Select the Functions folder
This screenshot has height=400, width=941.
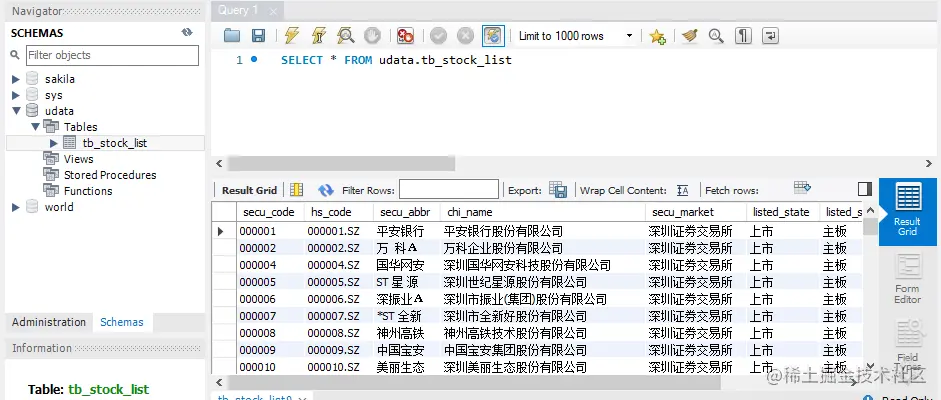pyautogui.click(x=88, y=191)
